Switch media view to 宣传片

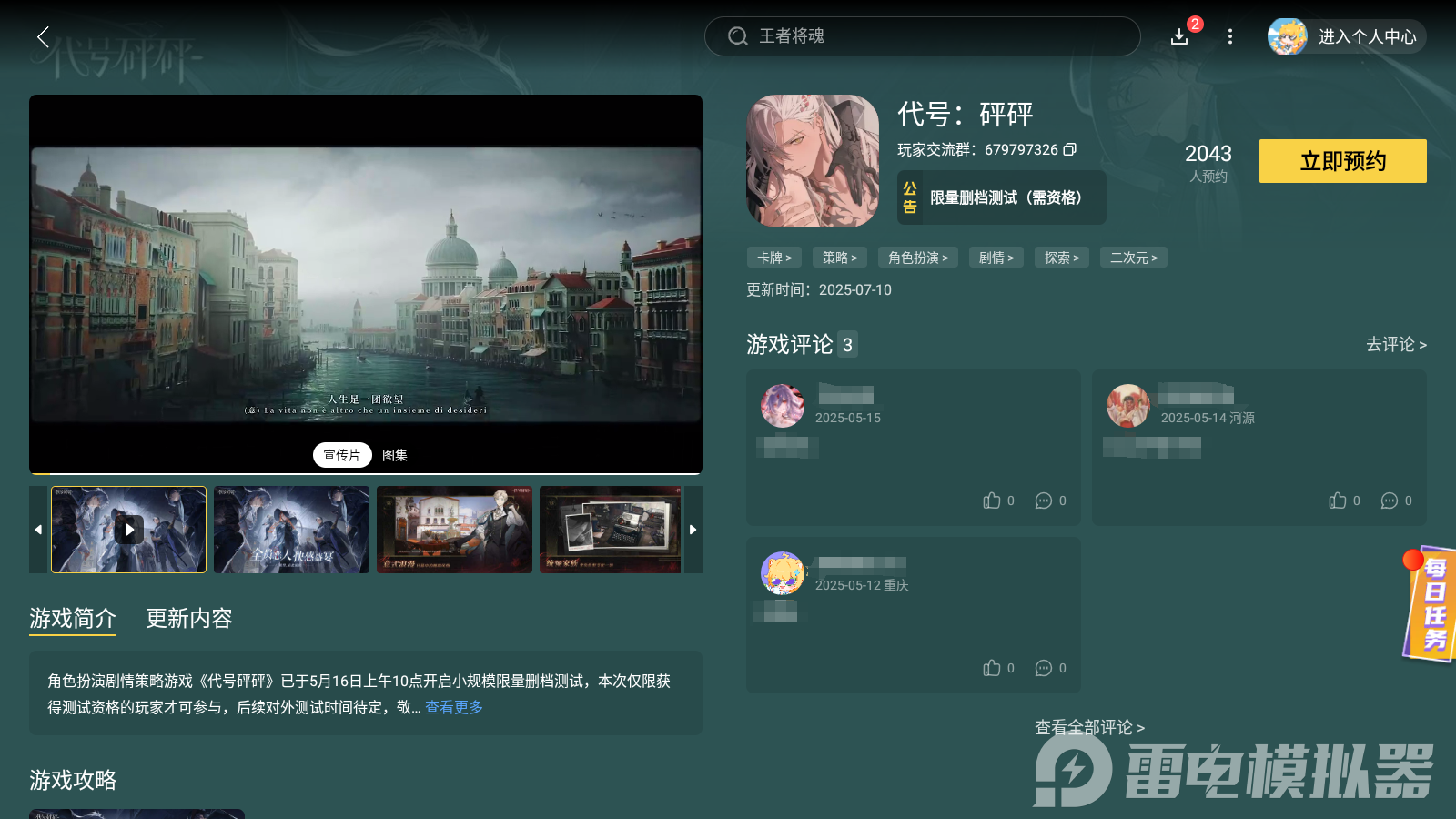342,455
